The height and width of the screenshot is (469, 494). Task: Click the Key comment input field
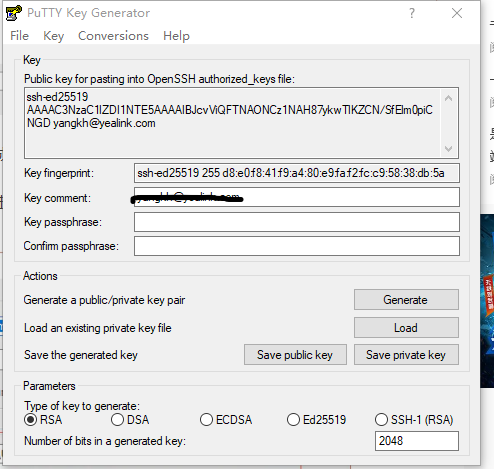[x=297, y=197]
